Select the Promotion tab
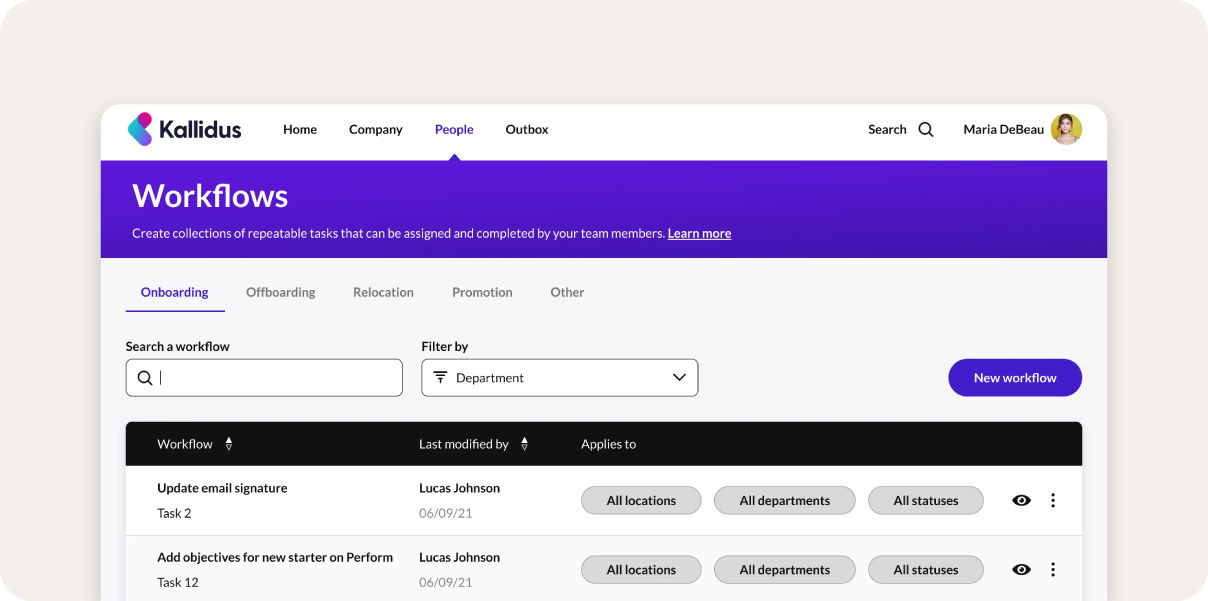 coord(482,292)
